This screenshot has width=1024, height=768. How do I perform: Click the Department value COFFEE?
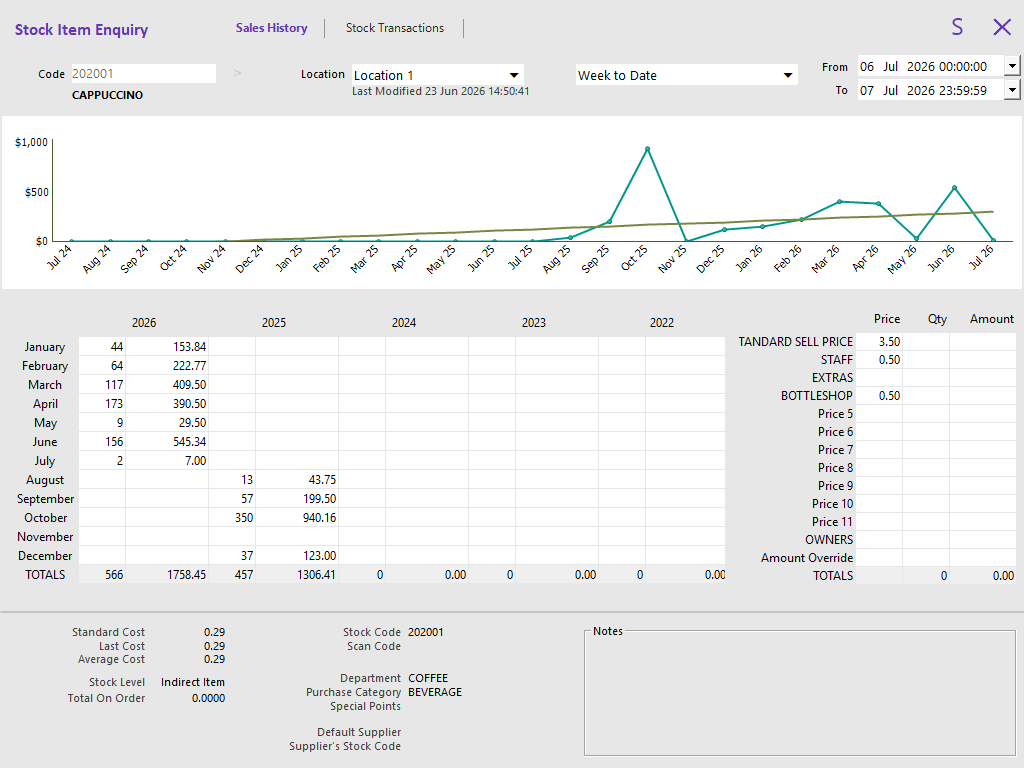click(428, 679)
